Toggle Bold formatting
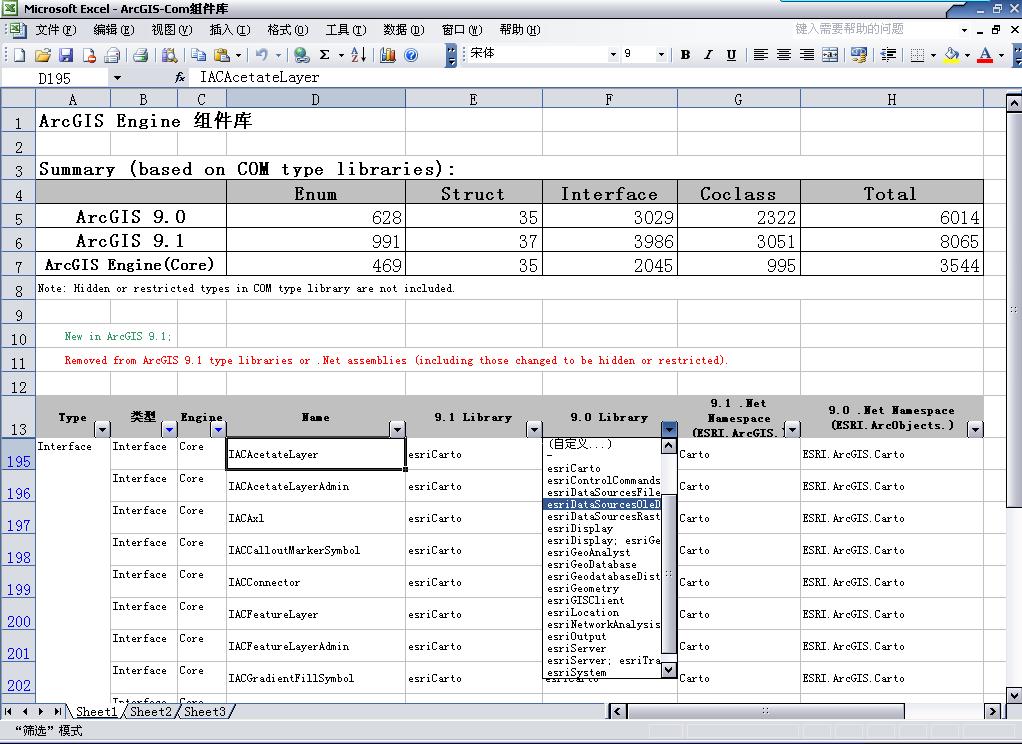The image size is (1022, 744). (x=685, y=55)
